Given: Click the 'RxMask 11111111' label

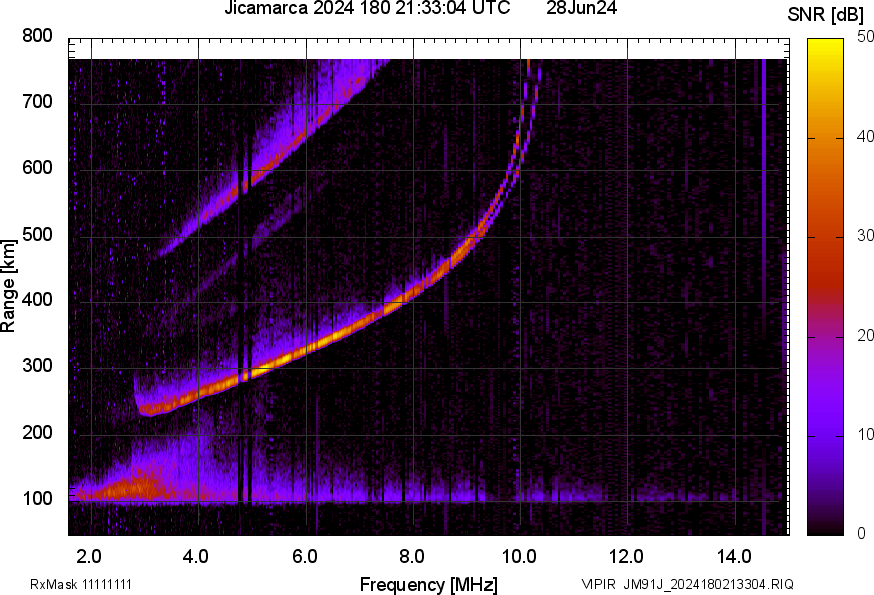Looking at the screenshot, I should tap(81, 584).
